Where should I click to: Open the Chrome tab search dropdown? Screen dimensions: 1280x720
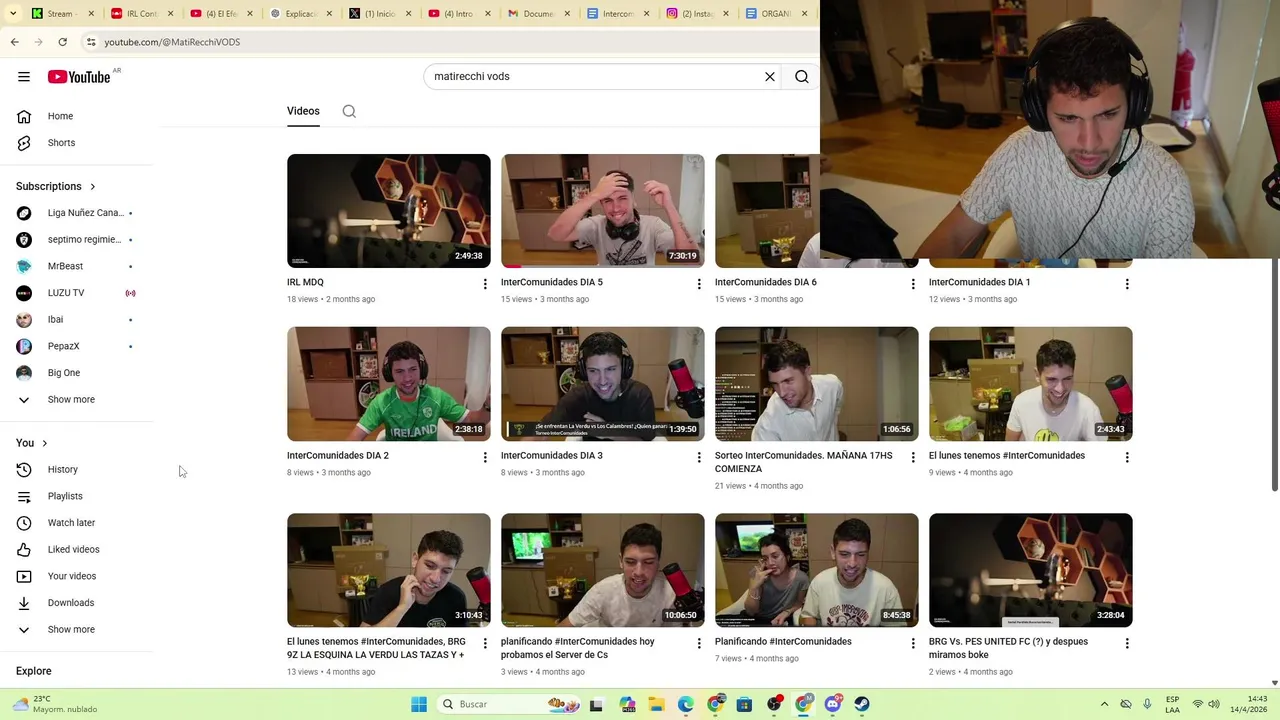point(13,14)
